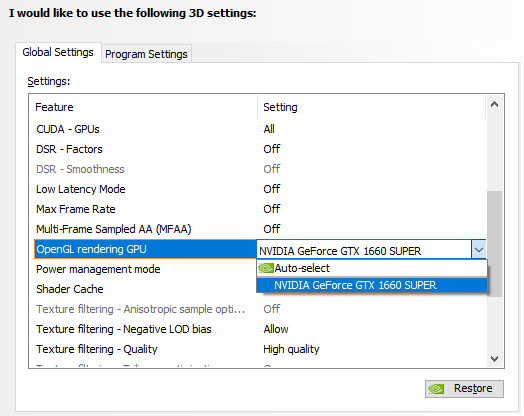Click the Off value for MFAA
Image resolution: width=524 pixels, height=416 pixels.
pyautogui.click(x=272, y=229)
